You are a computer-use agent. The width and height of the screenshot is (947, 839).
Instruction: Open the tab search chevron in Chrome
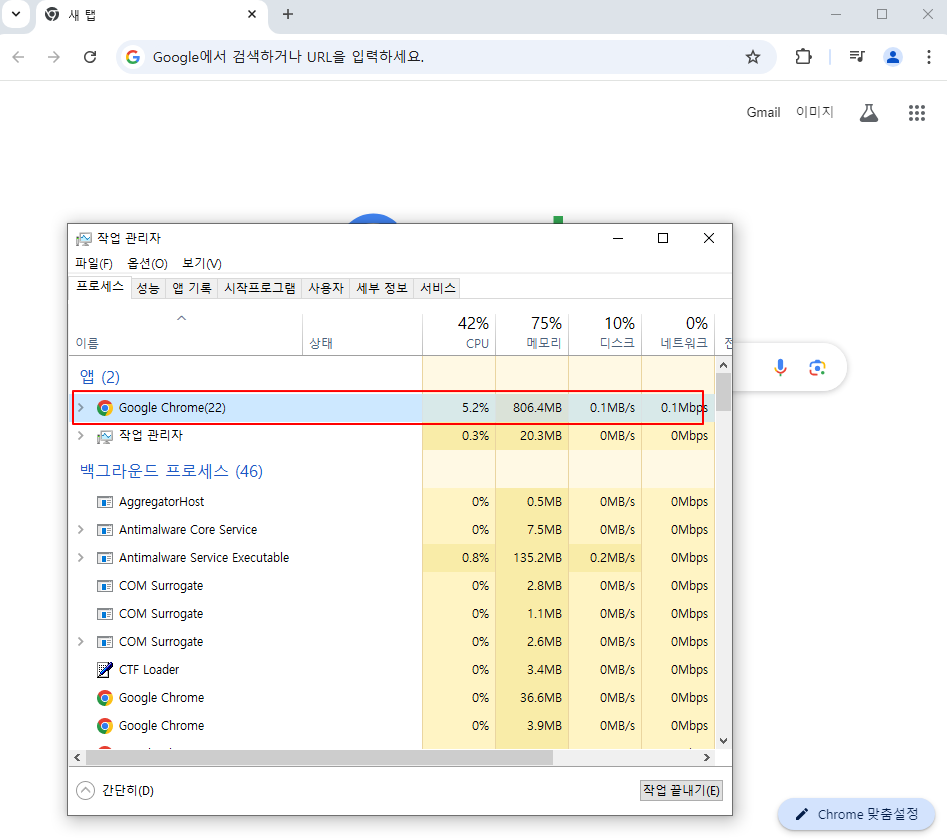point(16,14)
